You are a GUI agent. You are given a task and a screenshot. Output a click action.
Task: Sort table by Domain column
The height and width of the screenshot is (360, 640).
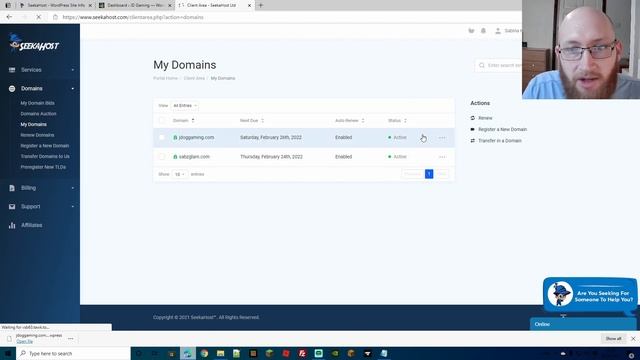[183, 120]
